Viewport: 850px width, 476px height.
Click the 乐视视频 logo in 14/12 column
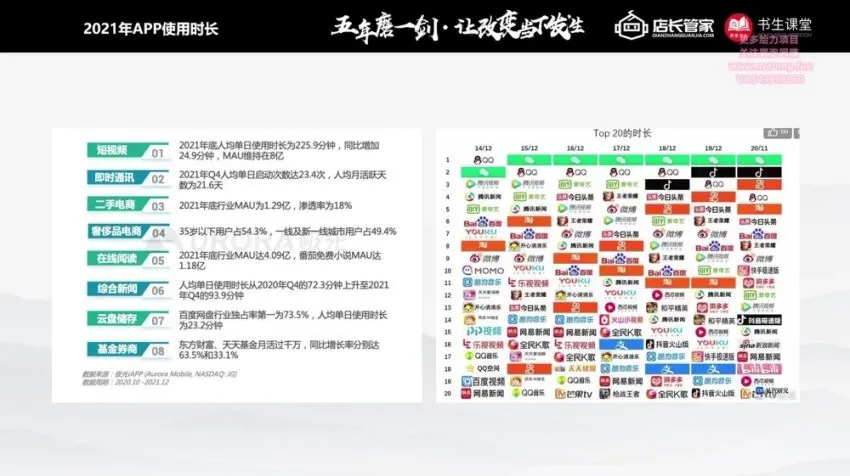(483, 344)
